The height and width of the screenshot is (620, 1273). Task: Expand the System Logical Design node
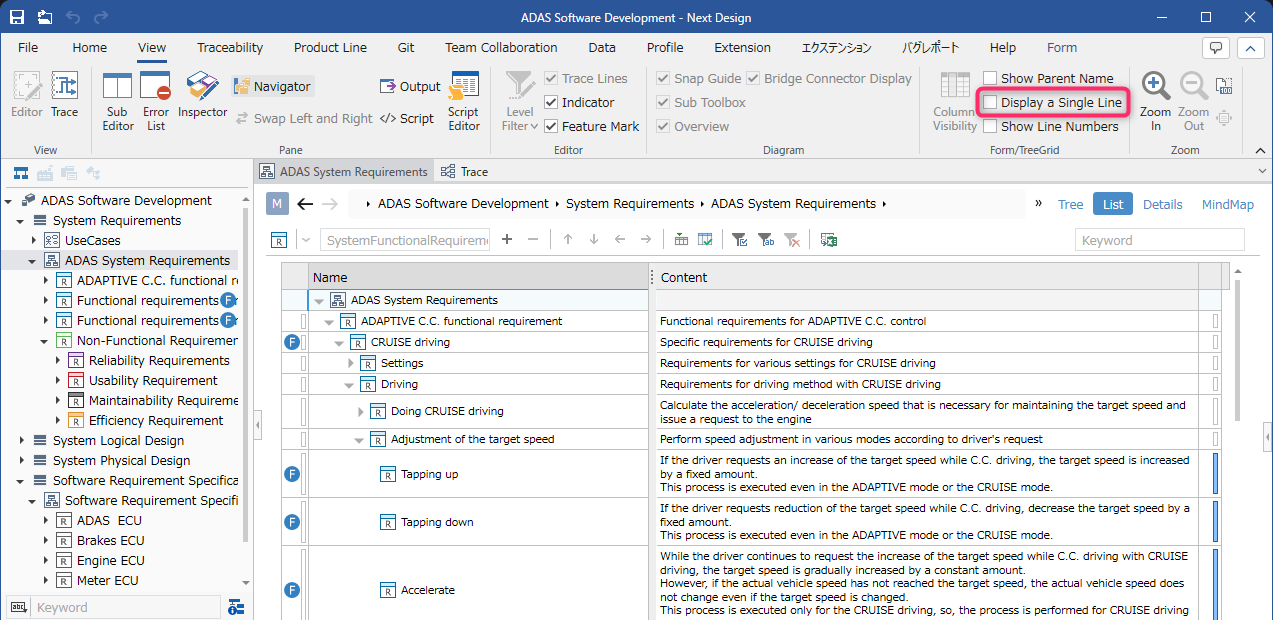[x=22, y=441]
